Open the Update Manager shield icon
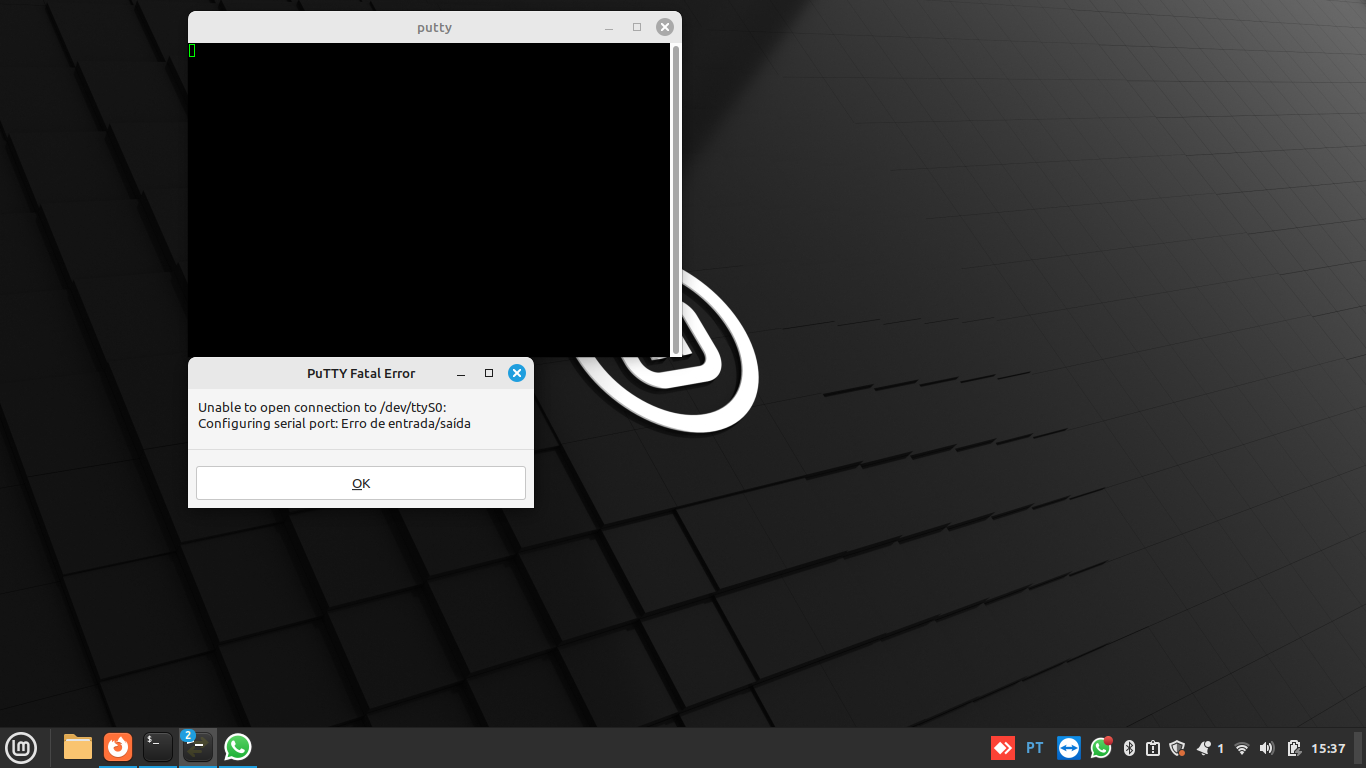Screen dimensions: 1366x768 [x=1177, y=748]
